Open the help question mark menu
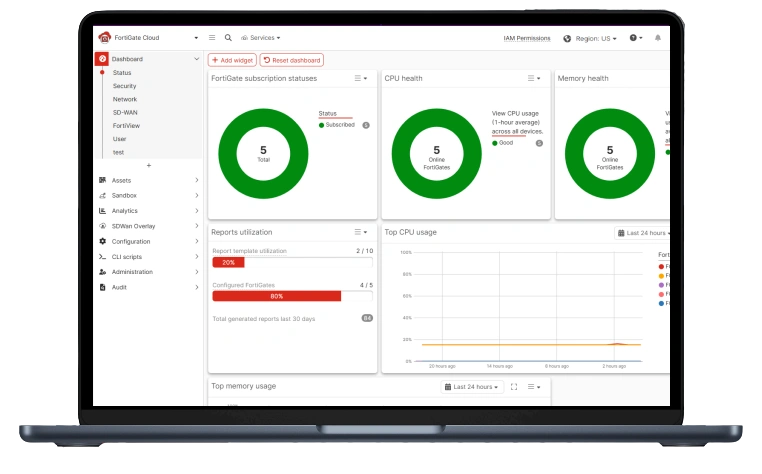The height and width of the screenshot is (474, 762). point(636,38)
